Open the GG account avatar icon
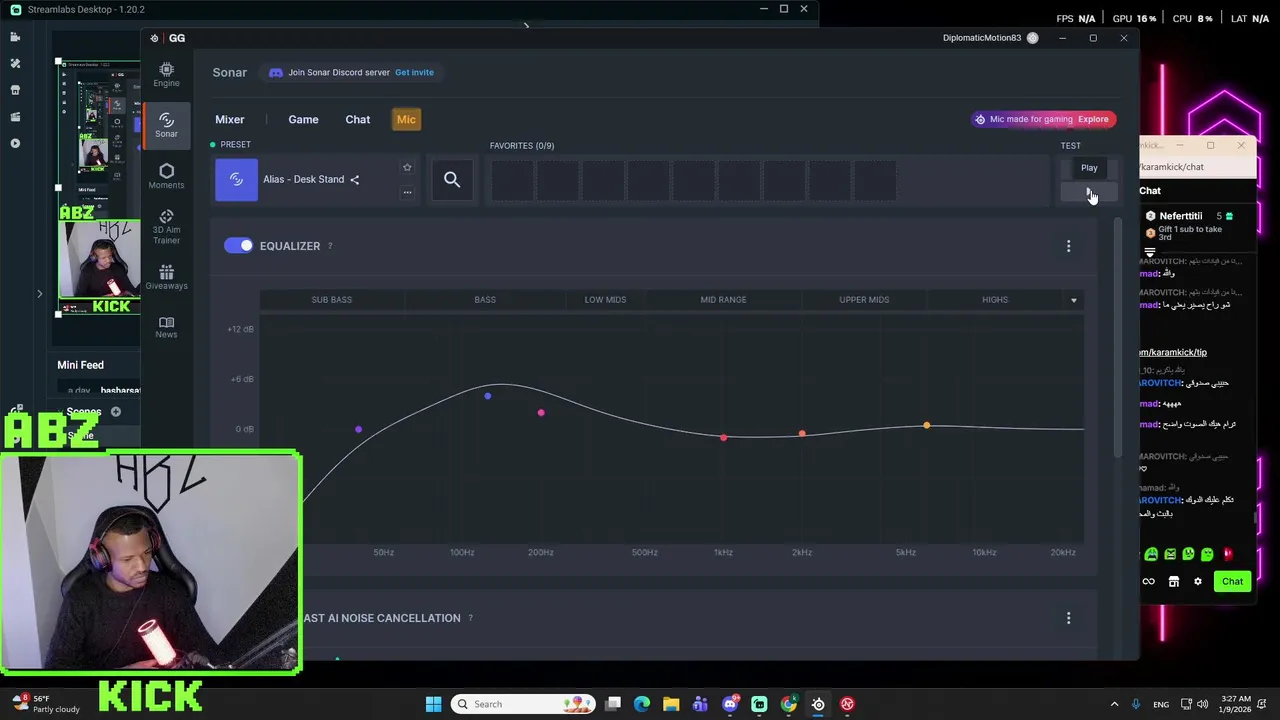Viewport: 1280px width, 720px height. pos(1032,38)
